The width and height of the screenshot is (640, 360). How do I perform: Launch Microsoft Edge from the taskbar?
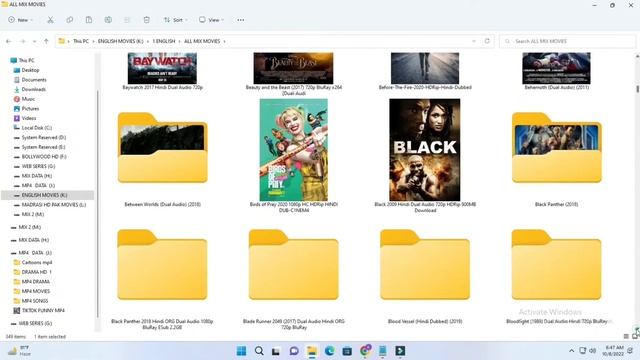point(329,351)
